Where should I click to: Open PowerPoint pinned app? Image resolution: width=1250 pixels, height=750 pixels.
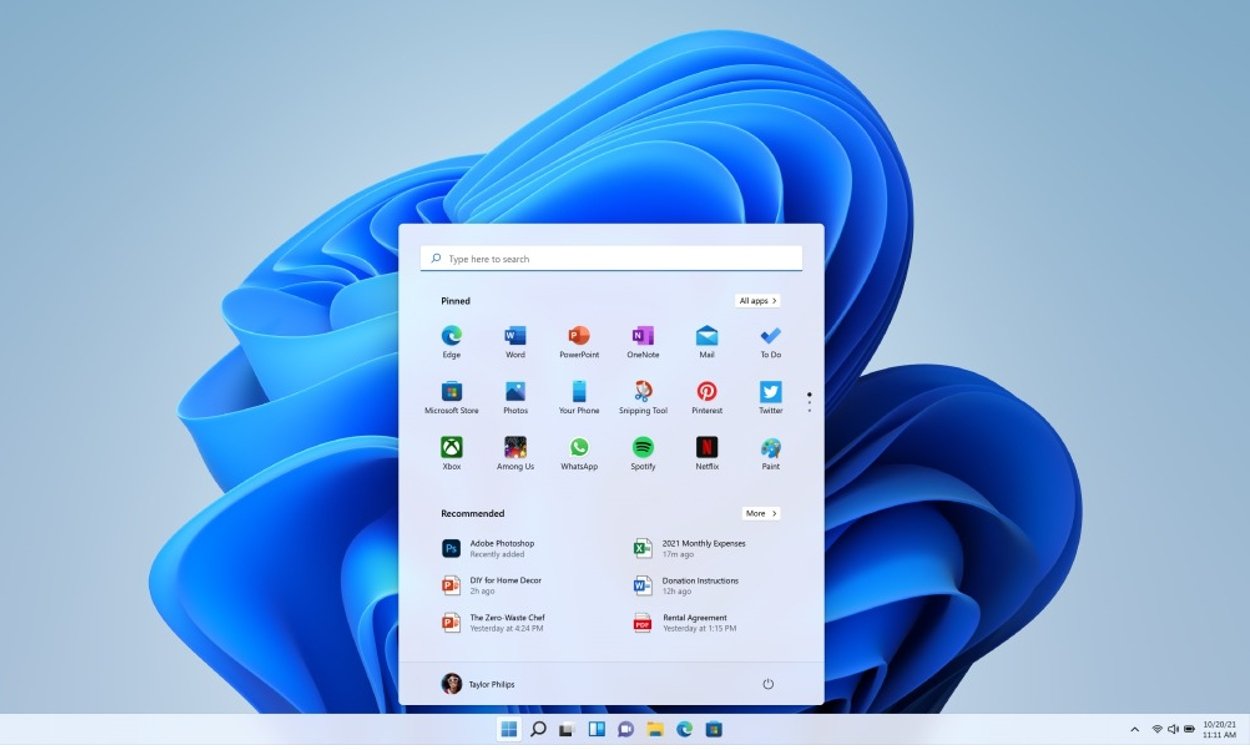click(579, 342)
